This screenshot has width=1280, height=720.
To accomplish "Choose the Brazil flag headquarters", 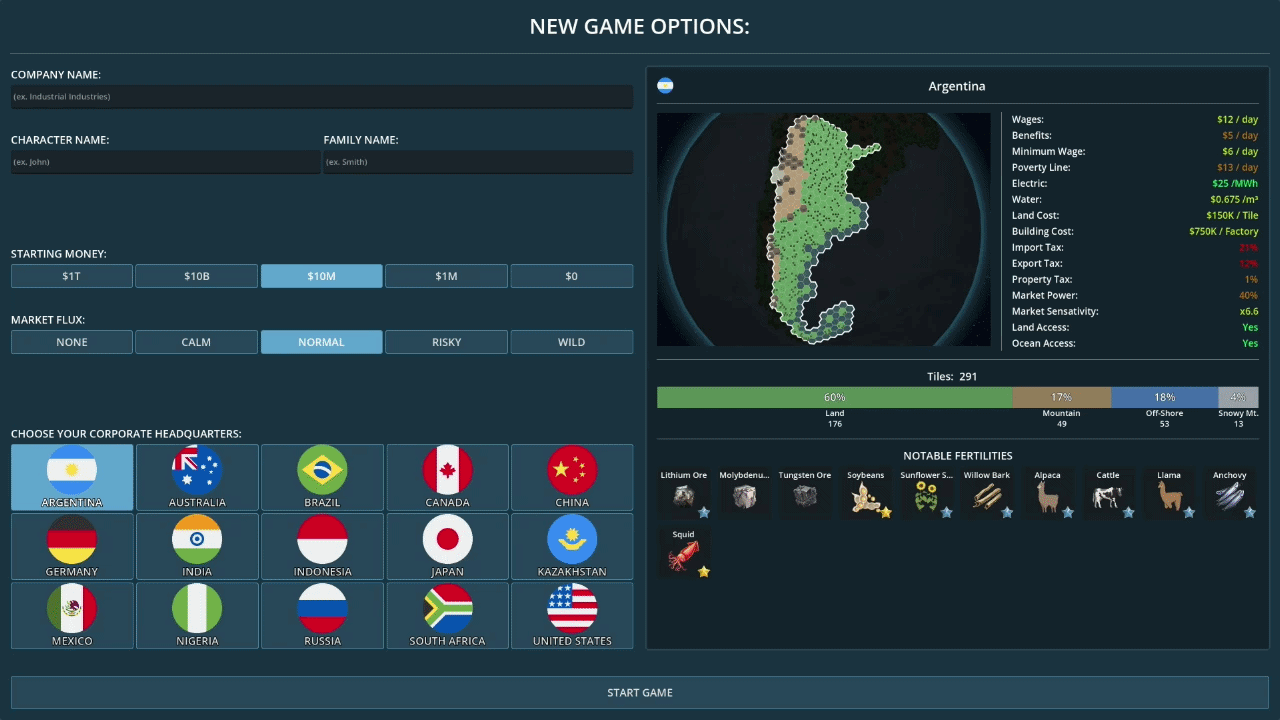I will pyautogui.click(x=322, y=477).
